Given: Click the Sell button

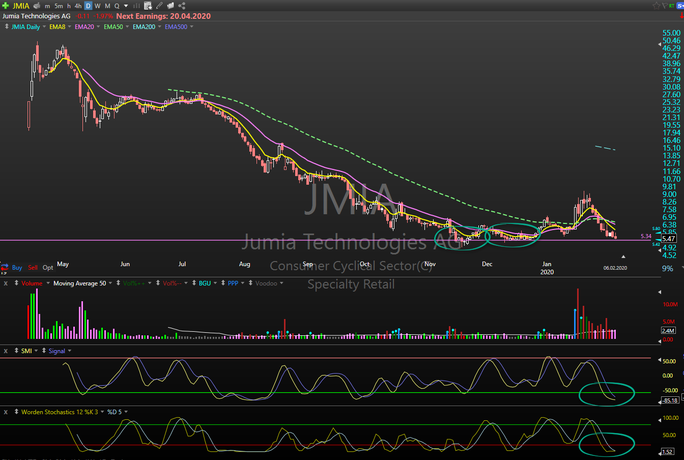Looking at the screenshot, I should [x=32, y=267].
